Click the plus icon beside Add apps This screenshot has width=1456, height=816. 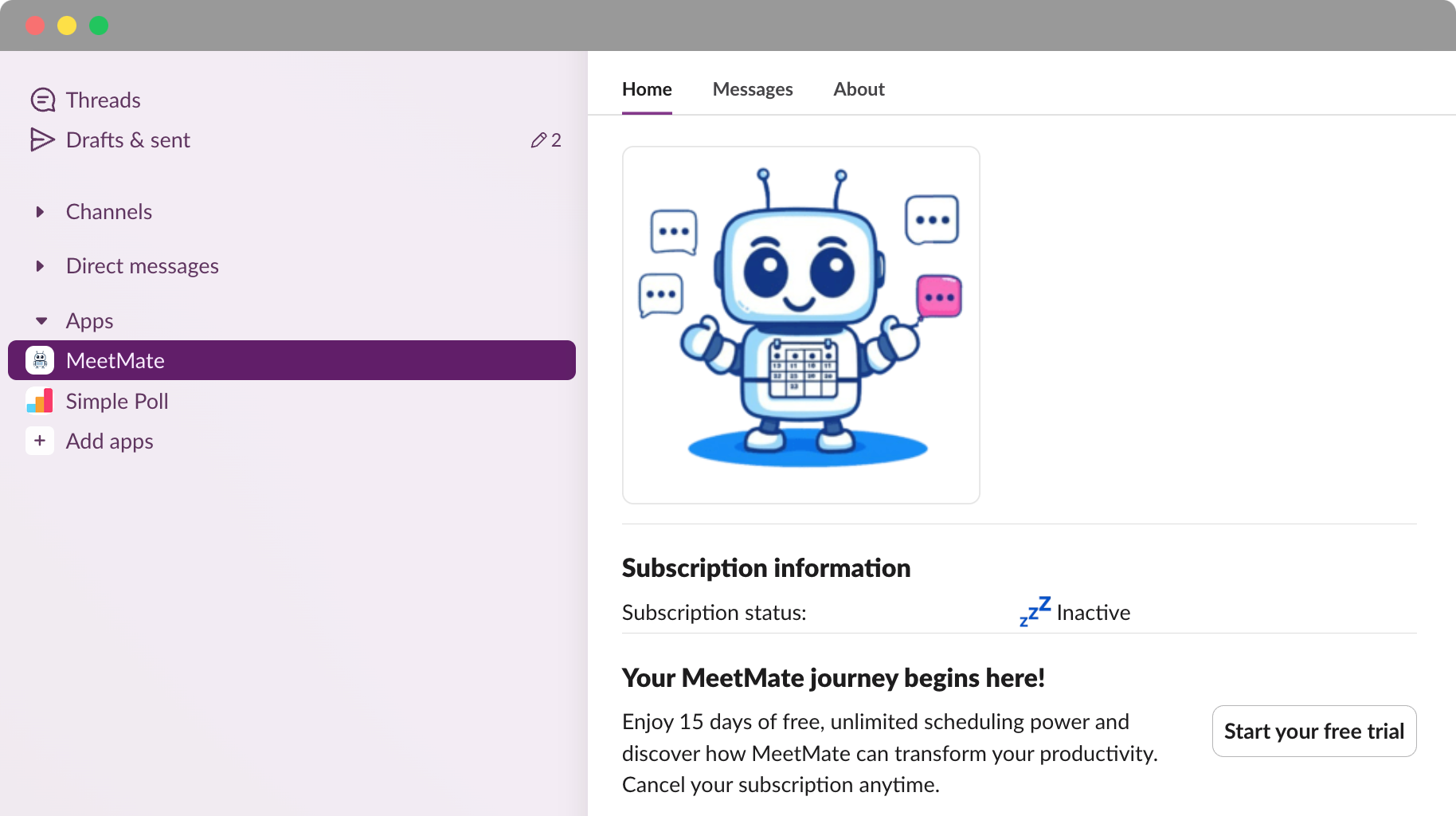pyautogui.click(x=40, y=441)
